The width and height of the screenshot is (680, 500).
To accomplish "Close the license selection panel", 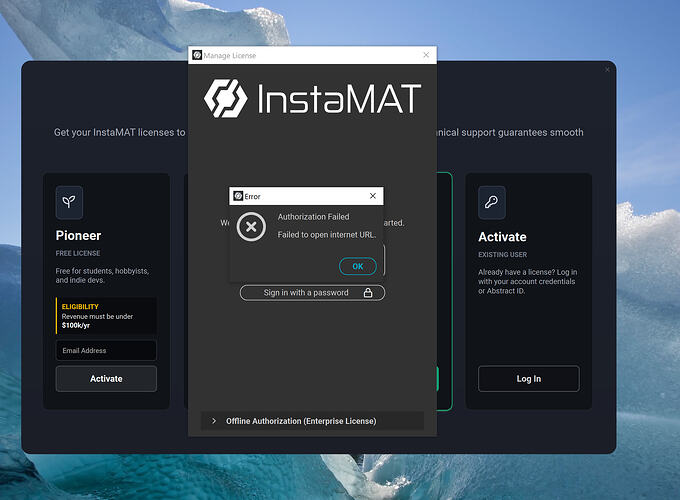I will [x=607, y=69].
